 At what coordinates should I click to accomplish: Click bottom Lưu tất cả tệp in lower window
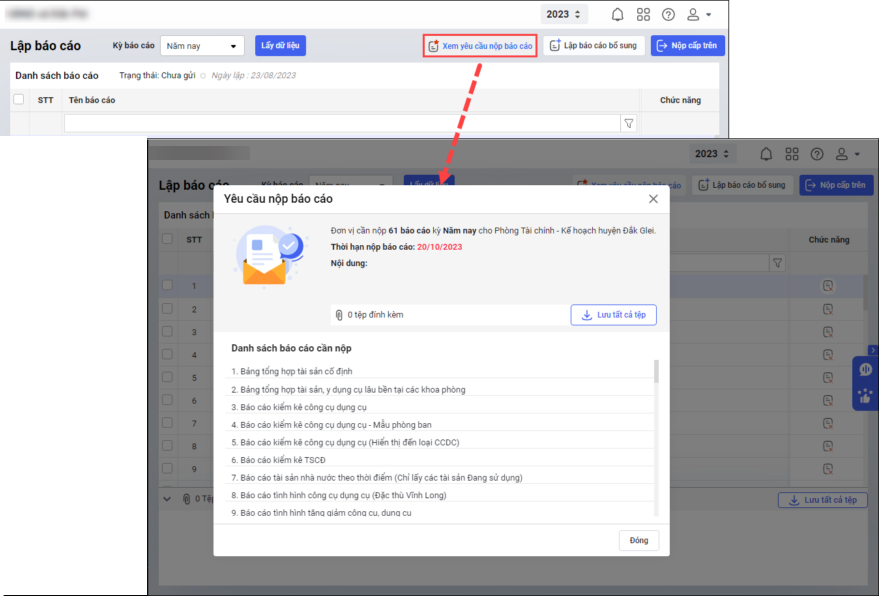[x=822, y=500]
